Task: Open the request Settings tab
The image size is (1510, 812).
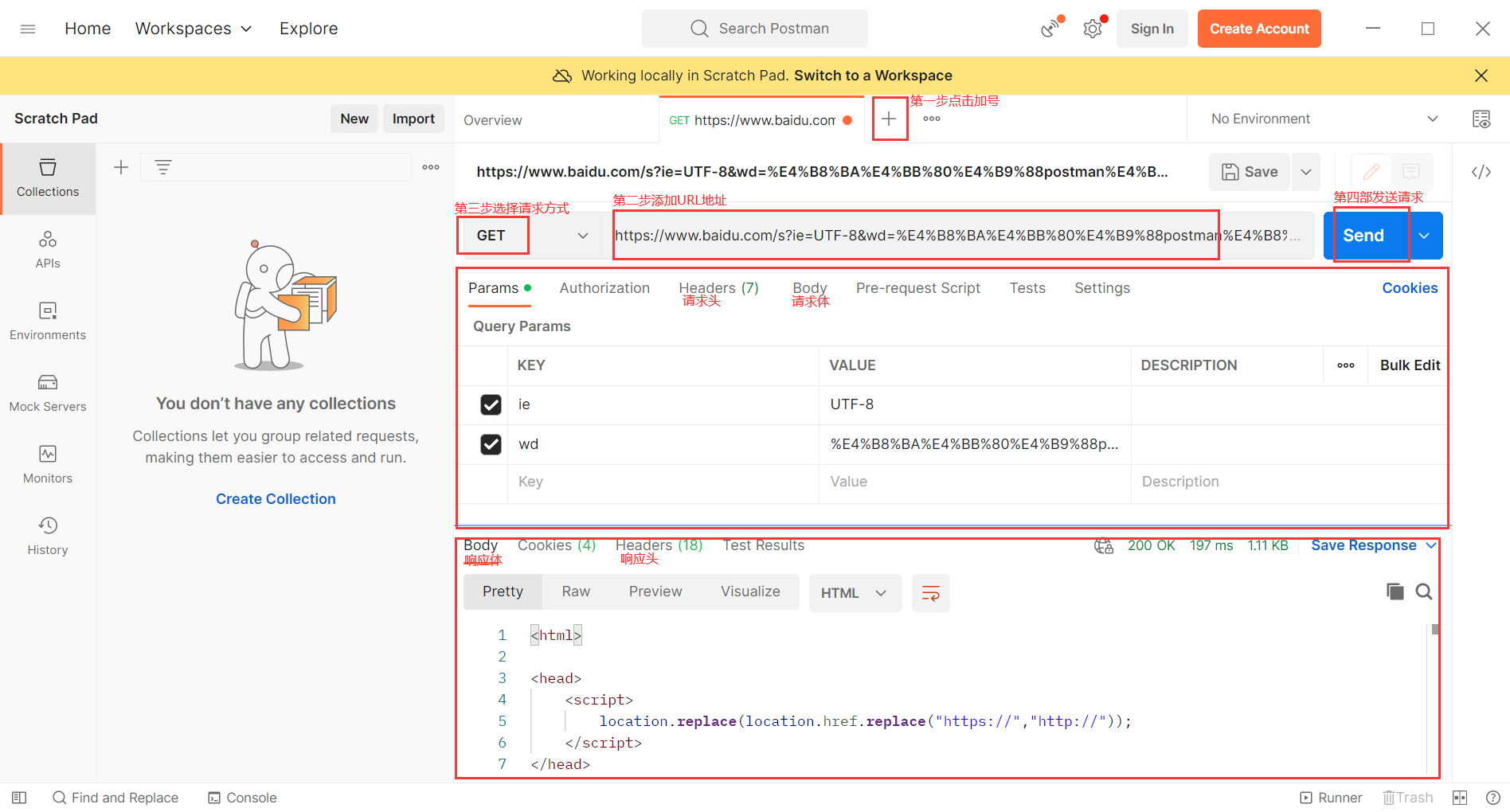Action: (1102, 288)
